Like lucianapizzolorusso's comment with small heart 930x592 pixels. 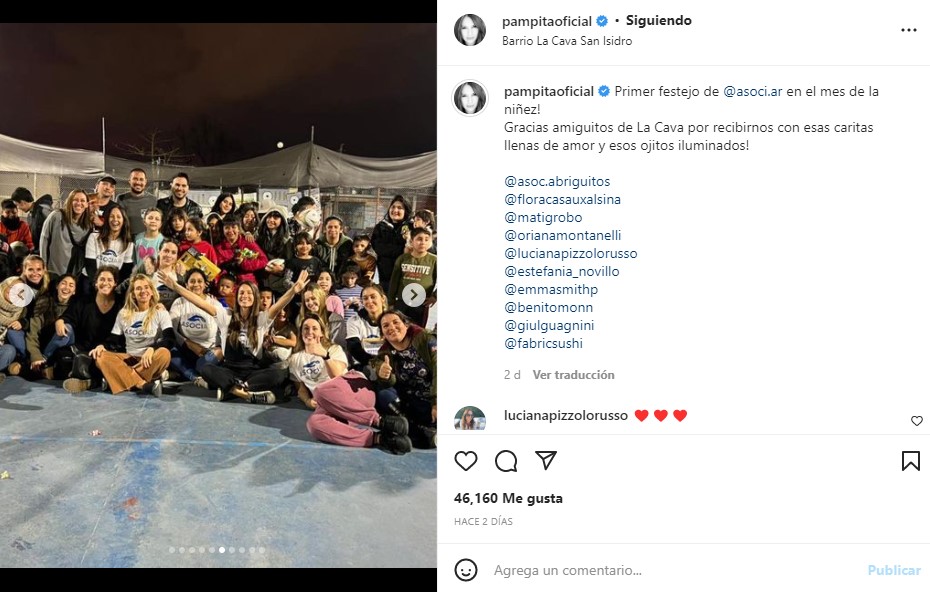(916, 421)
